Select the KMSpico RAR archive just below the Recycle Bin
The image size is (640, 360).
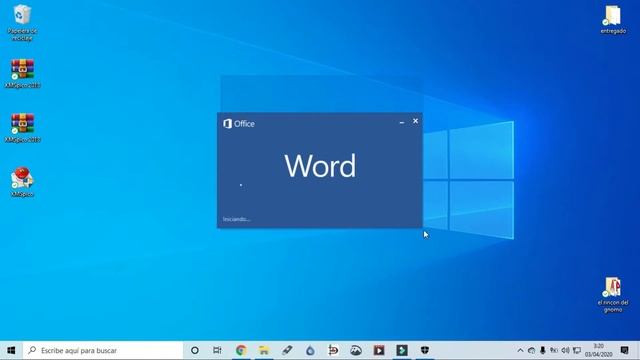[22, 73]
